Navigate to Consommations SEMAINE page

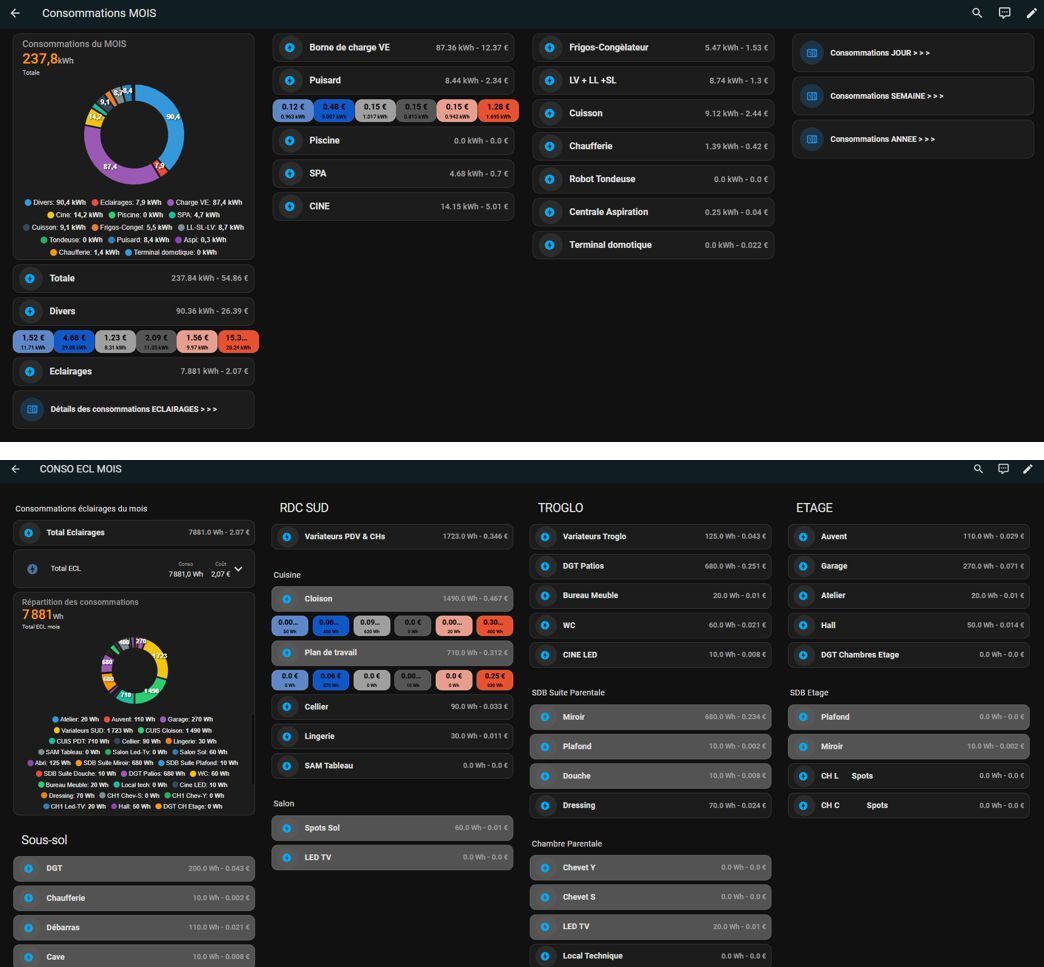pyautogui.click(x=913, y=96)
